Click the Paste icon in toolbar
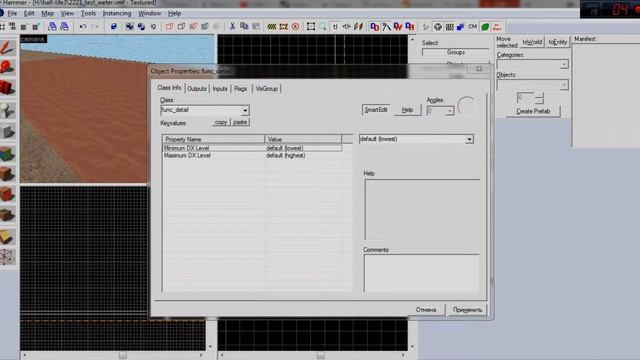The width and height of the screenshot is (640, 360). click(256, 27)
